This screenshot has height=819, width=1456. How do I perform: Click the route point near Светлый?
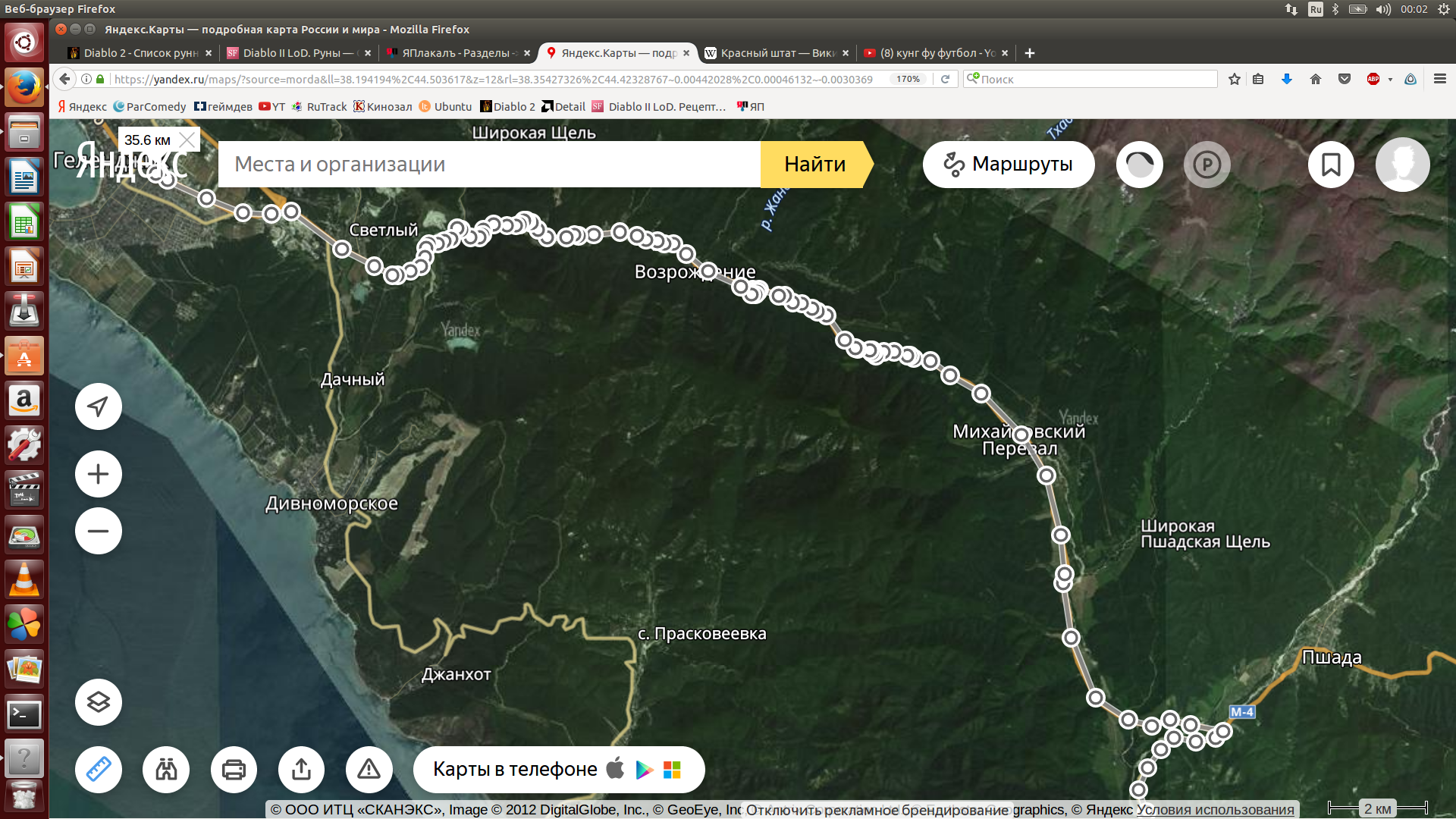(x=342, y=249)
